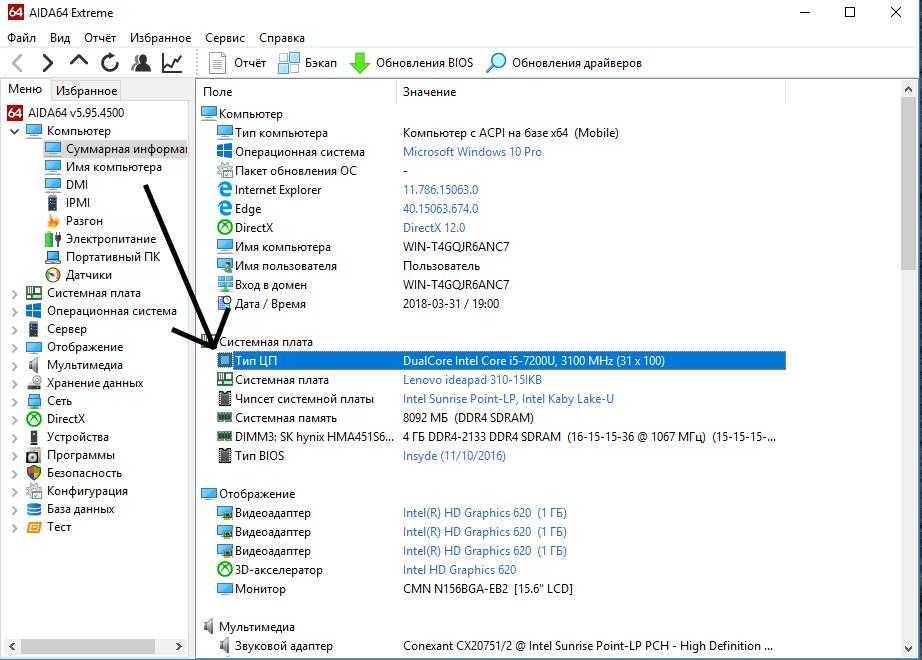Viewport: 922px width, 660px height.
Task: Open the Microsoft Windows 10 Pro link
Action: [x=472, y=152]
